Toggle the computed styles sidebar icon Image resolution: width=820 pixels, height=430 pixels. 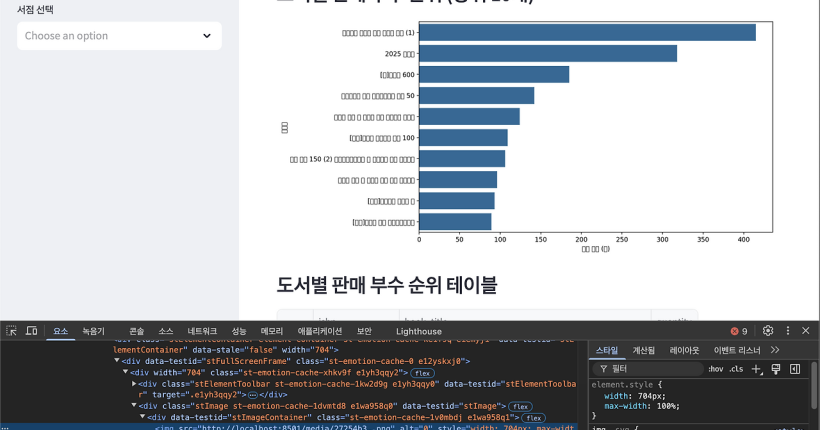pos(795,369)
